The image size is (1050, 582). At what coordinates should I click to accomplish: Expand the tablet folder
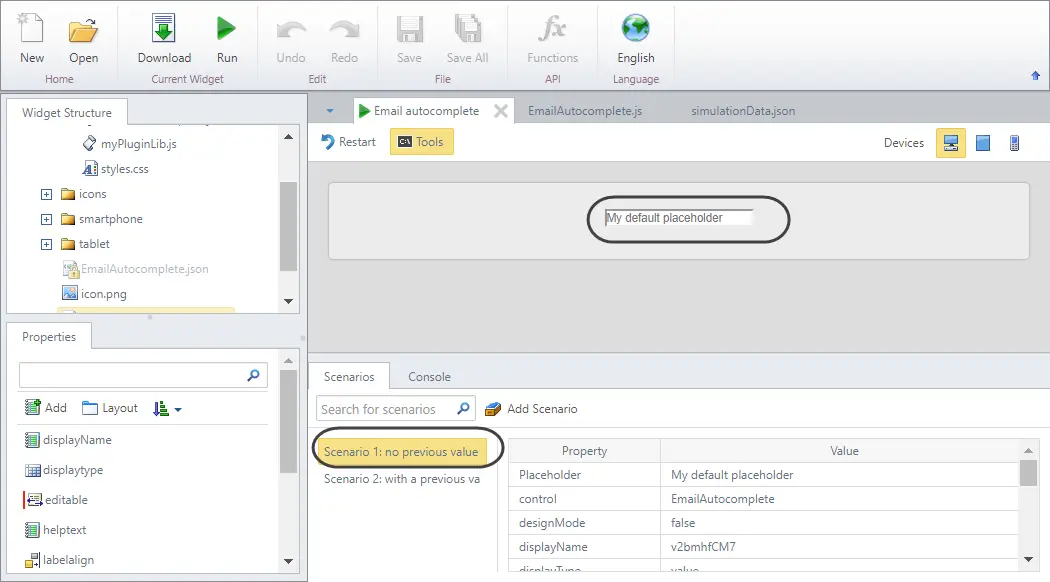point(46,244)
